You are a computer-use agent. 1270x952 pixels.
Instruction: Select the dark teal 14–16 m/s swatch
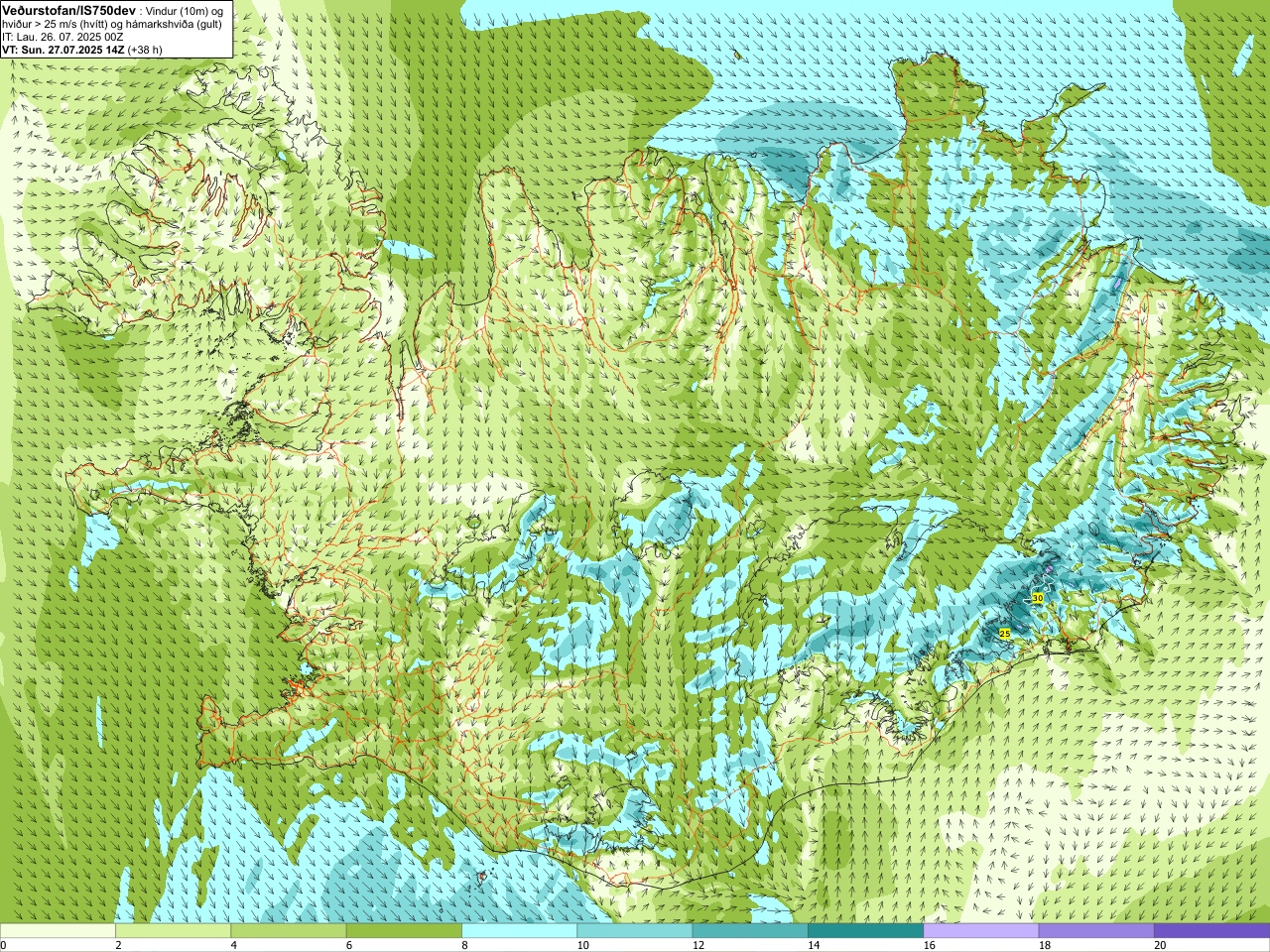865,931
